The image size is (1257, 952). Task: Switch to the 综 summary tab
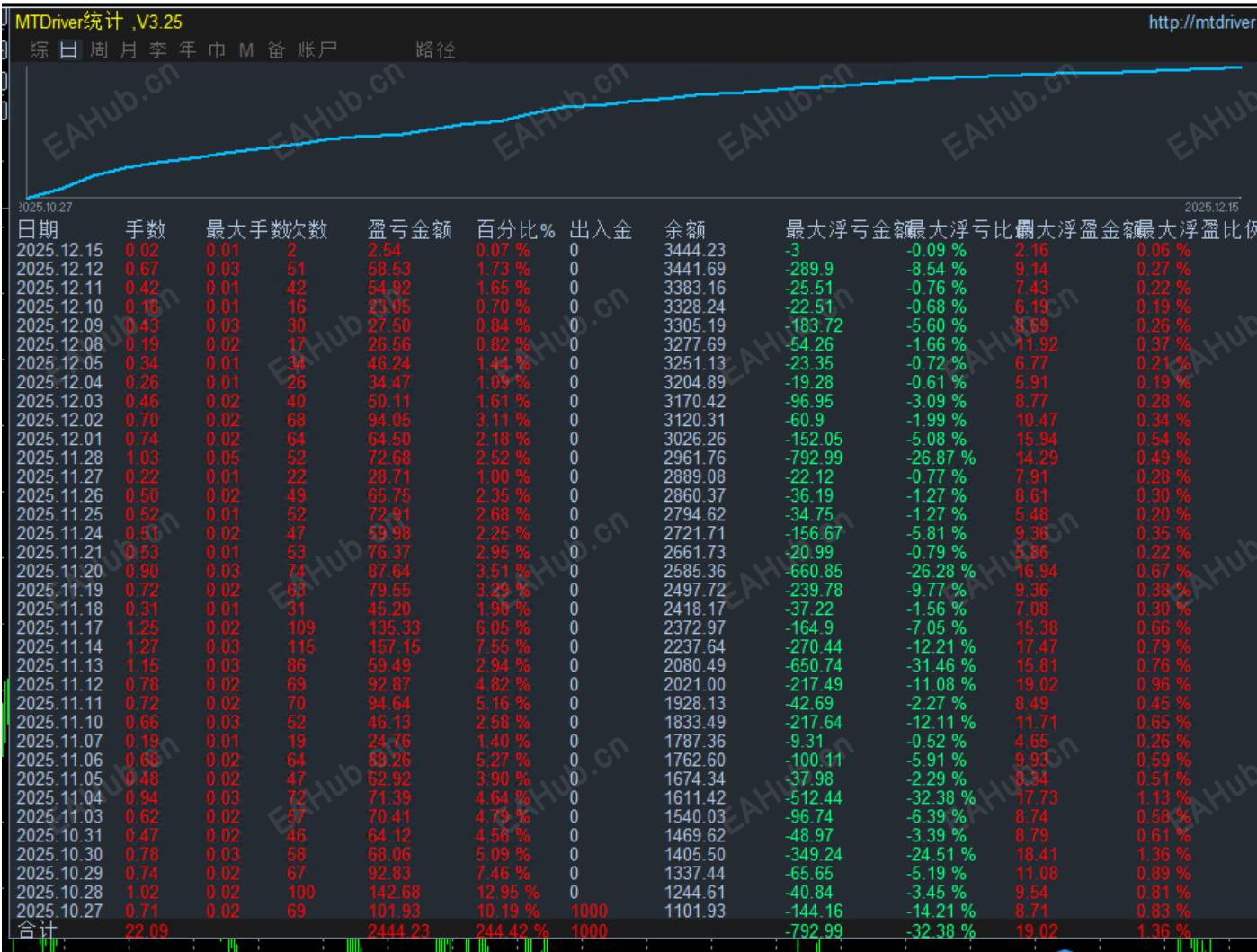click(x=40, y=49)
